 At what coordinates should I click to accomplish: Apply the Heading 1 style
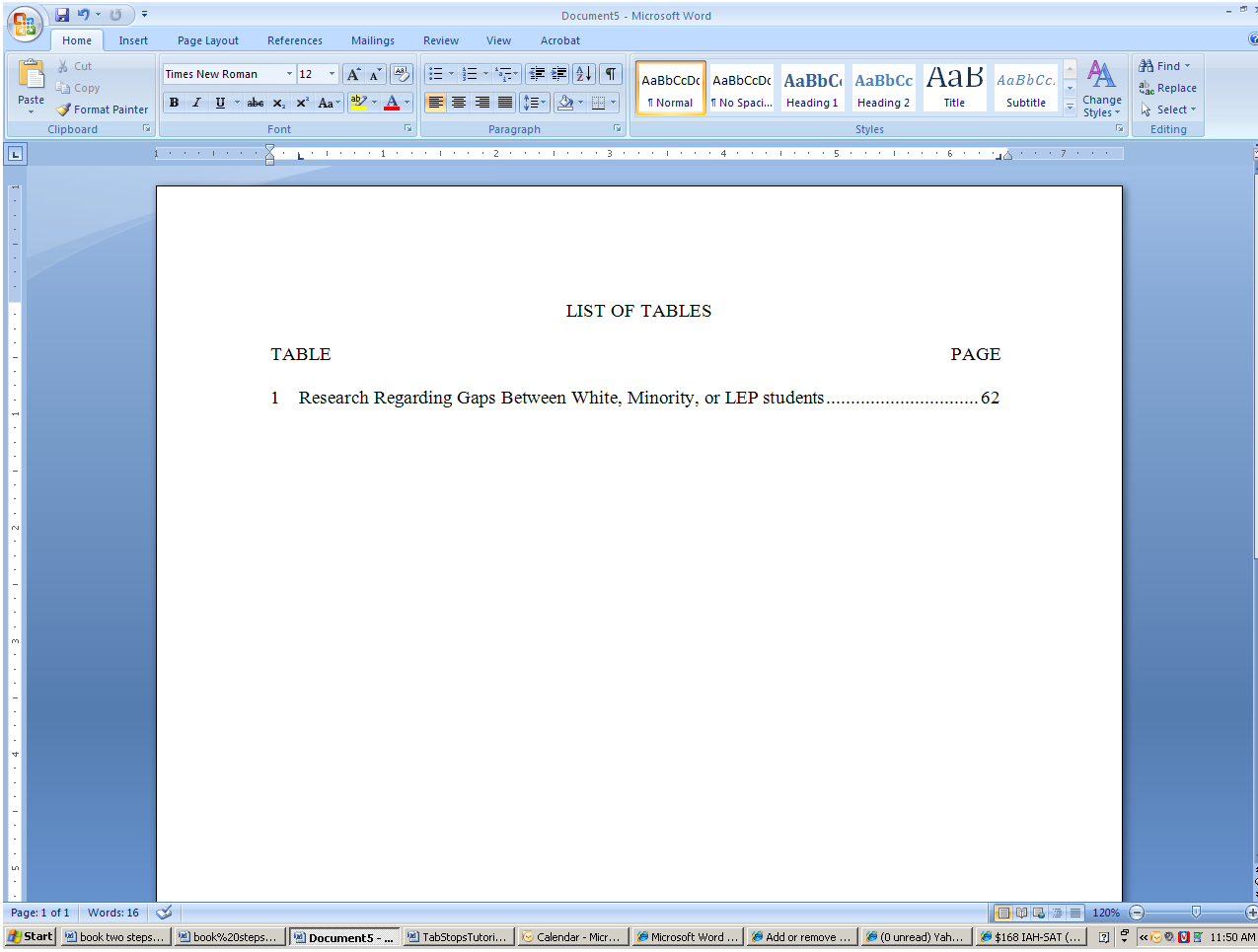(x=811, y=87)
